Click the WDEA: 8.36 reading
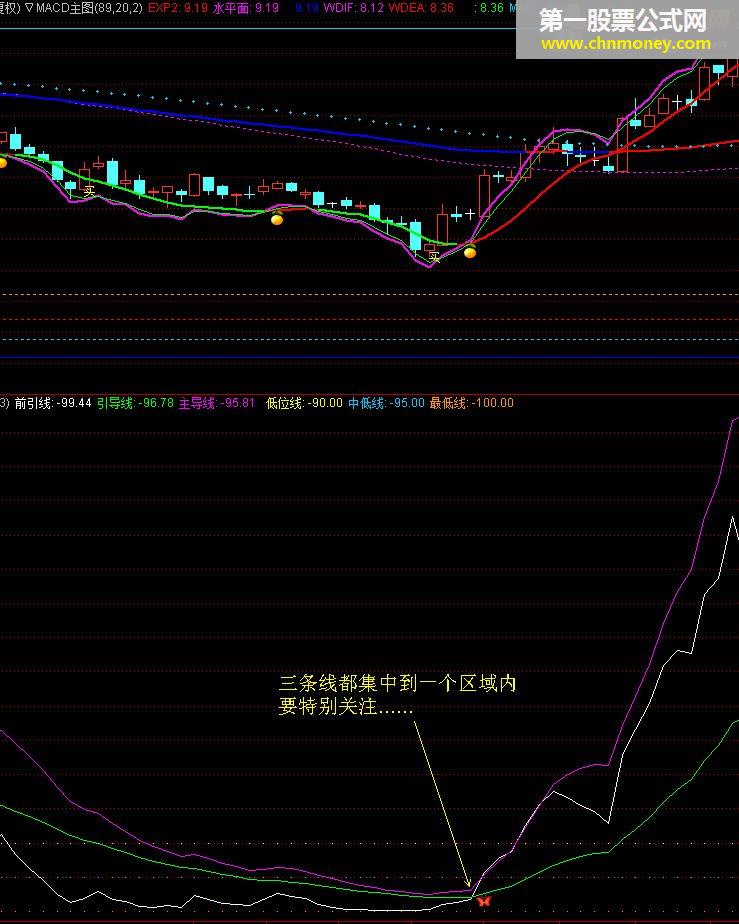 (421, 8)
